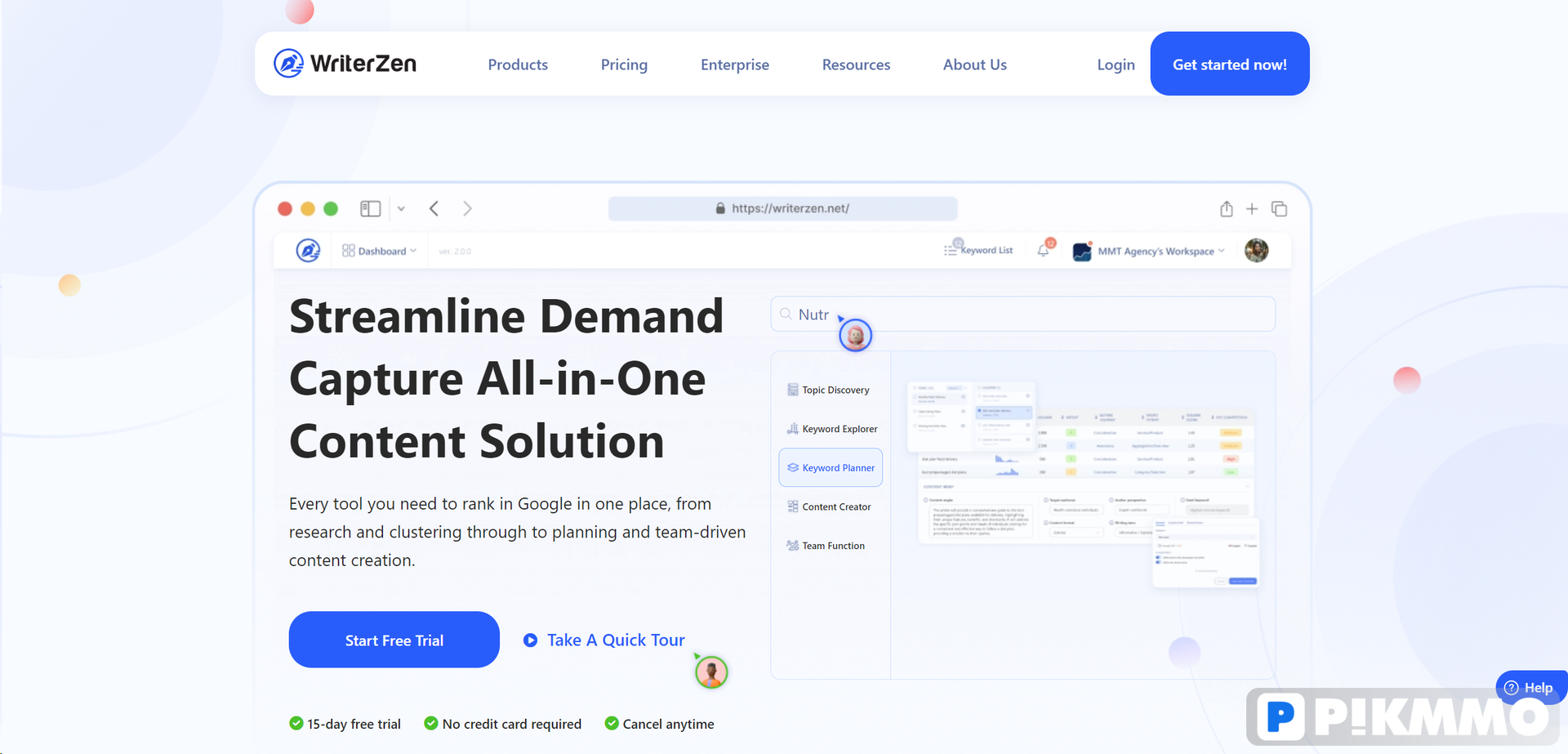The width and height of the screenshot is (1568, 754).
Task: Open the Keyword List
Action: pyautogui.click(x=978, y=250)
